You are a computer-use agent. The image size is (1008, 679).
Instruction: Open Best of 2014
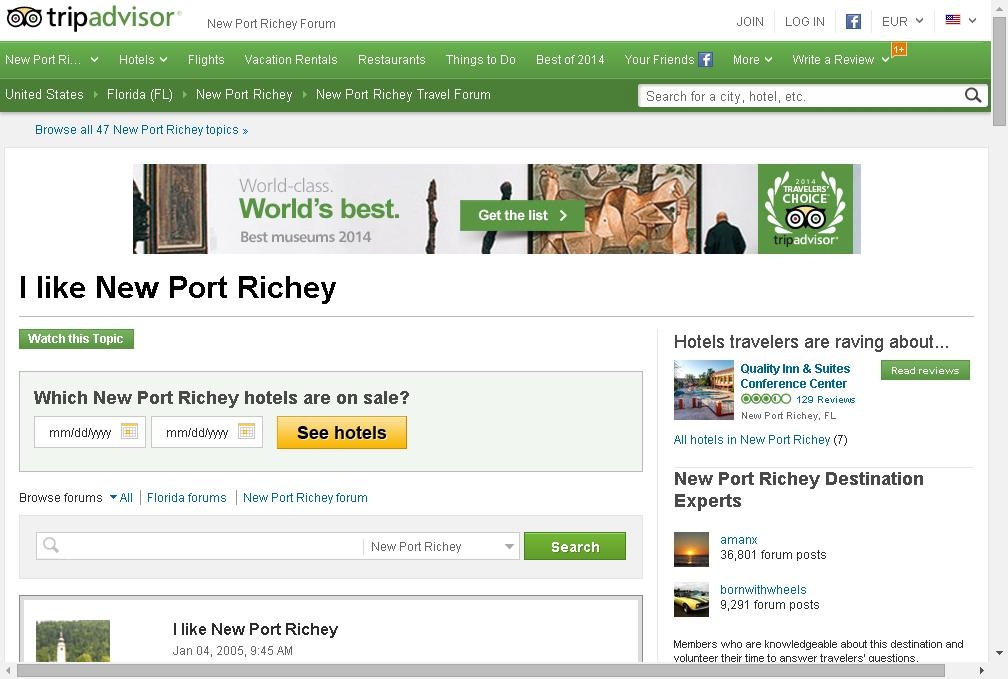click(x=570, y=60)
